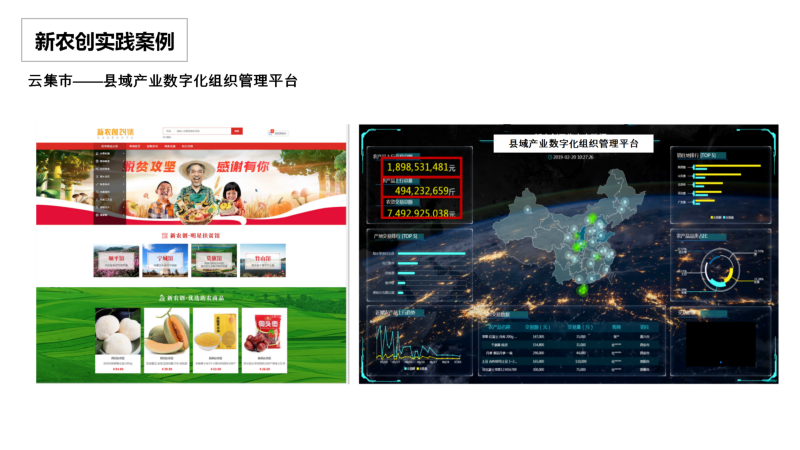Viewport: 800px width, 450px height.
Task: Open the 宁城馆 pavilion card
Action: 165,261
